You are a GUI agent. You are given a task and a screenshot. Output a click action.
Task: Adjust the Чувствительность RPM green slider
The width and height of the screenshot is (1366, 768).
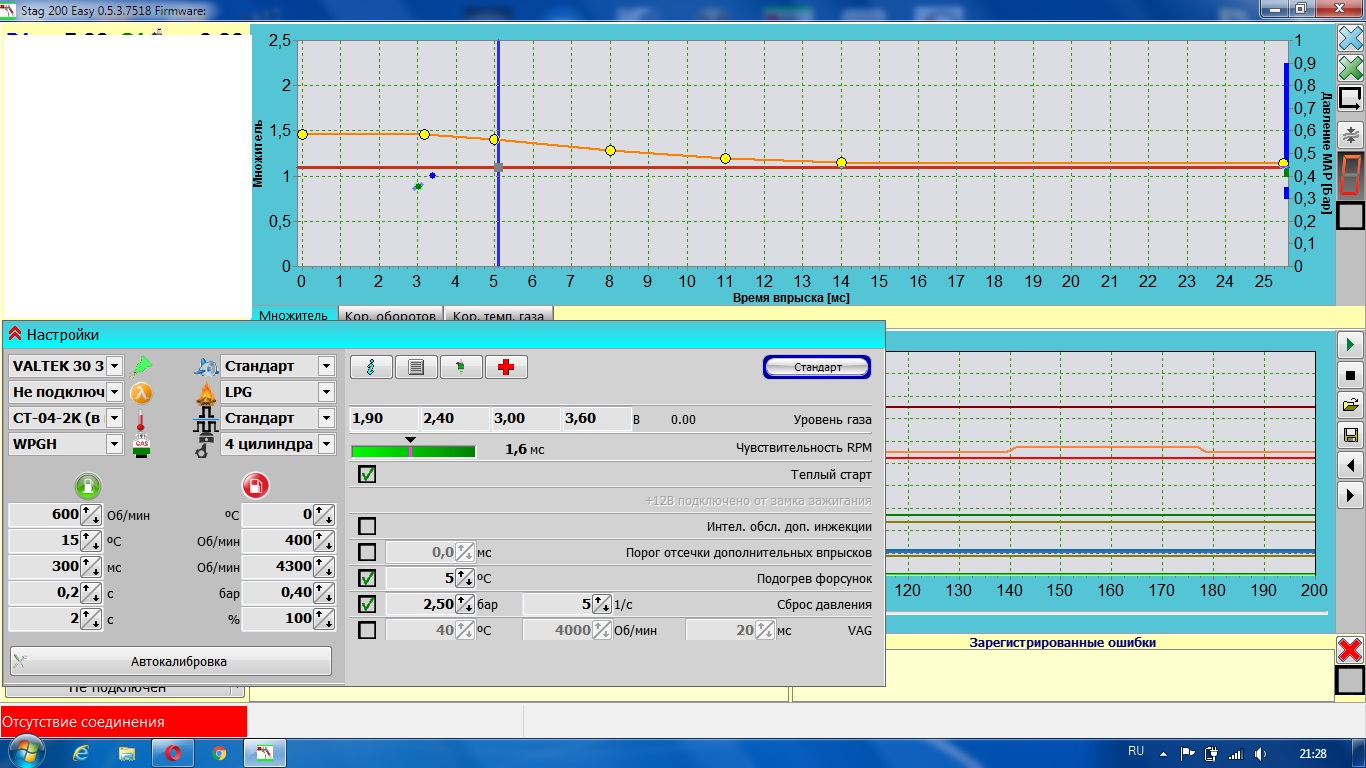[x=413, y=451]
